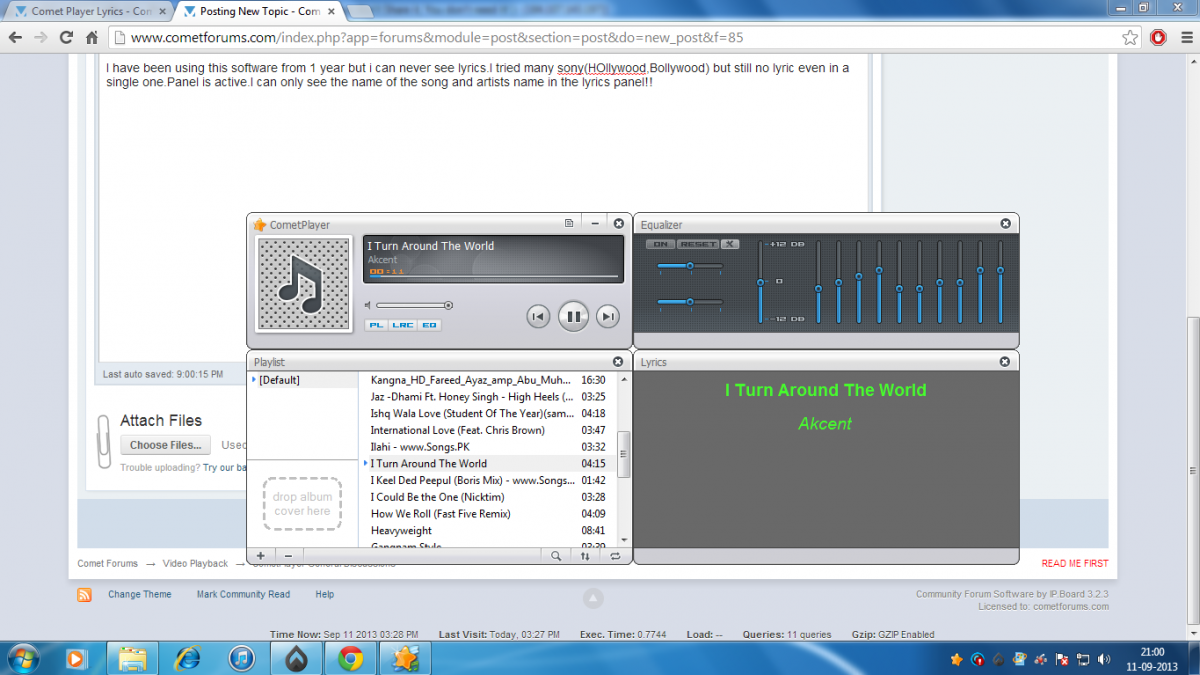The image size is (1200, 675).
Task: Adjust the CometPlayer volume slider
Action: pyautogui.click(x=414, y=305)
